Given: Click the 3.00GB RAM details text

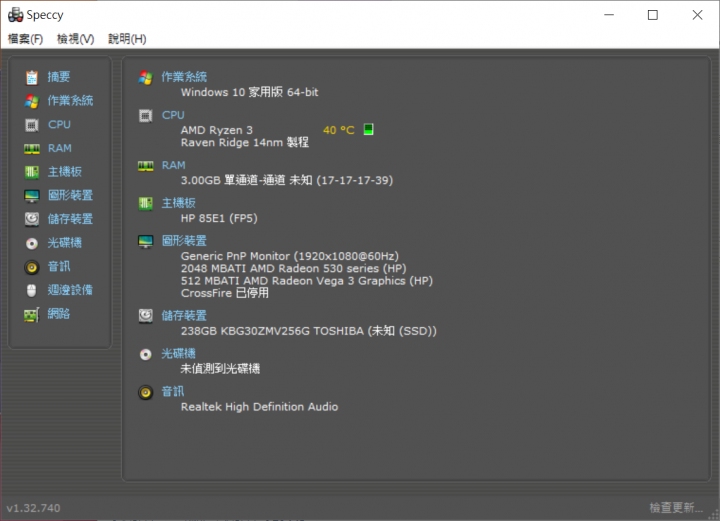Looking at the screenshot, I should (x=287, y=180).
